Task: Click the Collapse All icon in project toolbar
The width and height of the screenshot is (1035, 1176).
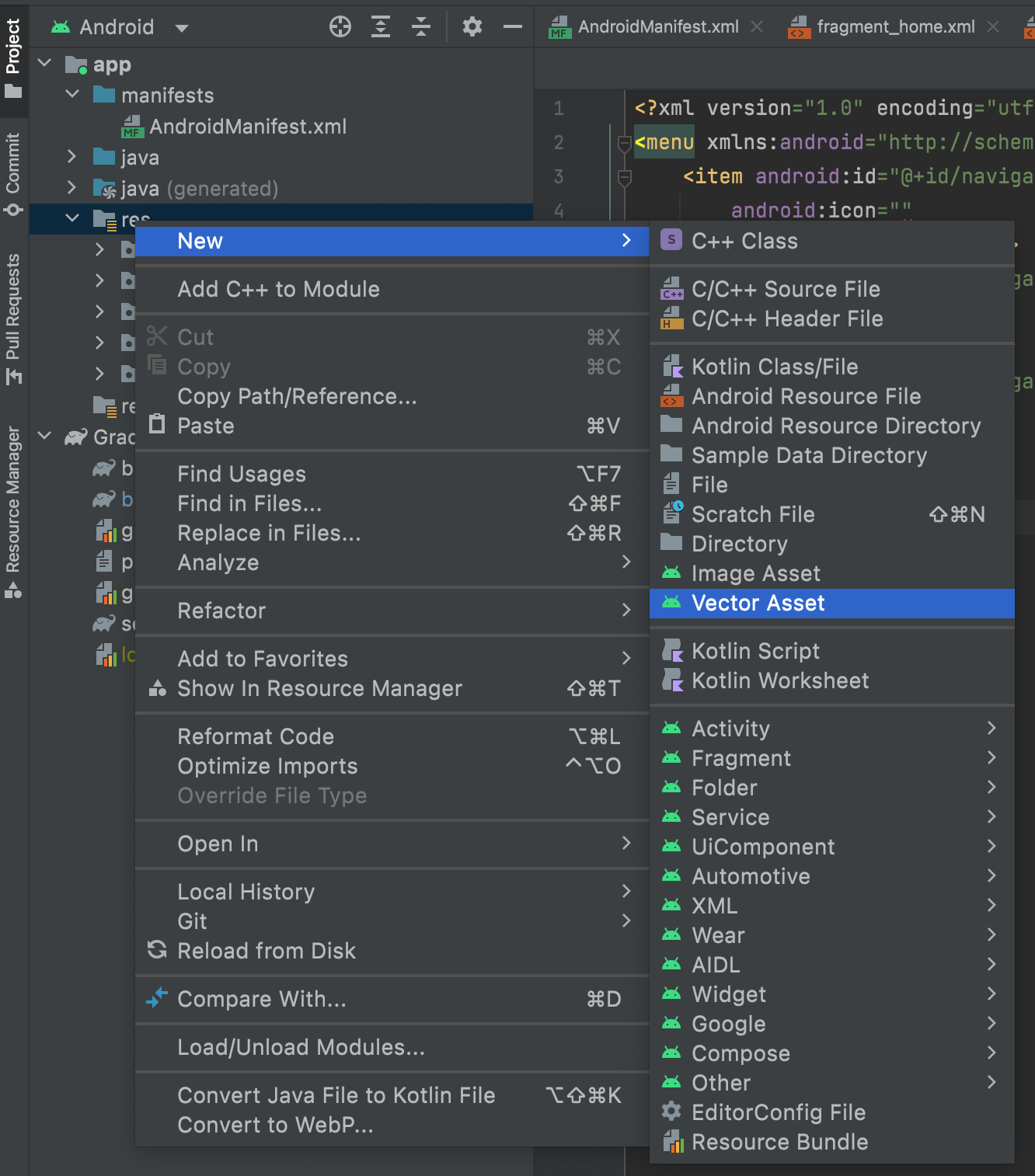Action: [421, 26]
